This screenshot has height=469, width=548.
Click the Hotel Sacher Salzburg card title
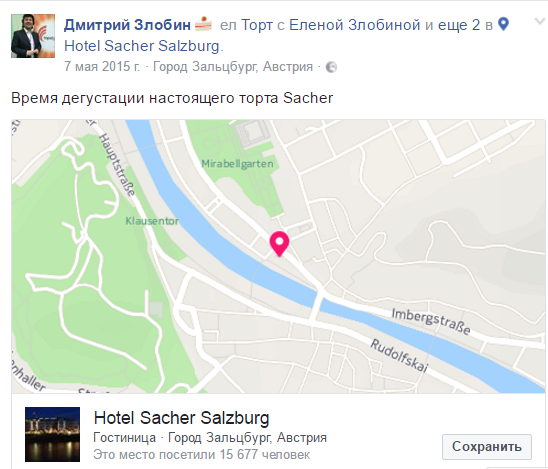(x=181, y=418)
